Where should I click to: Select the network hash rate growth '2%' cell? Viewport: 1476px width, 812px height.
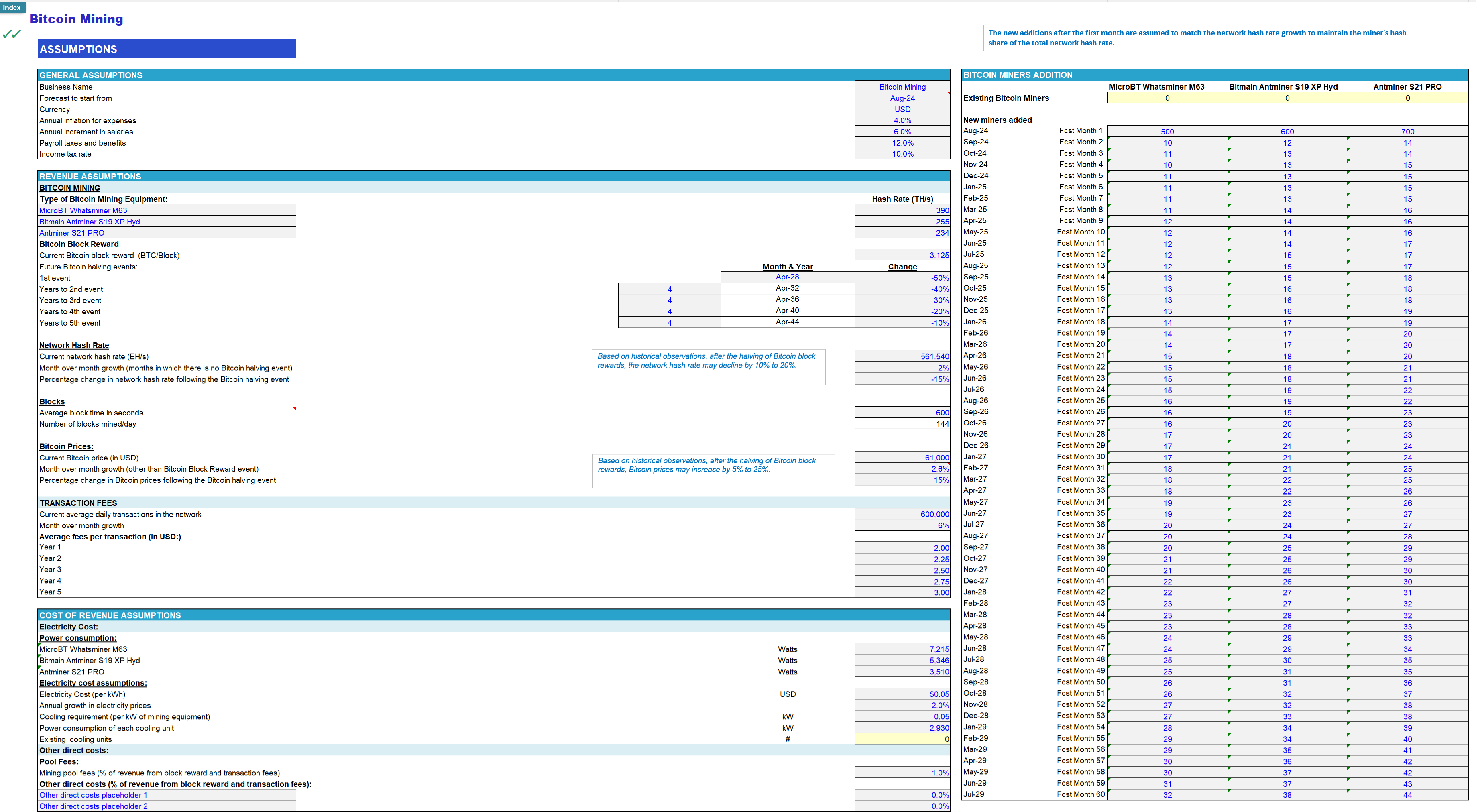(x=902, y=368)
